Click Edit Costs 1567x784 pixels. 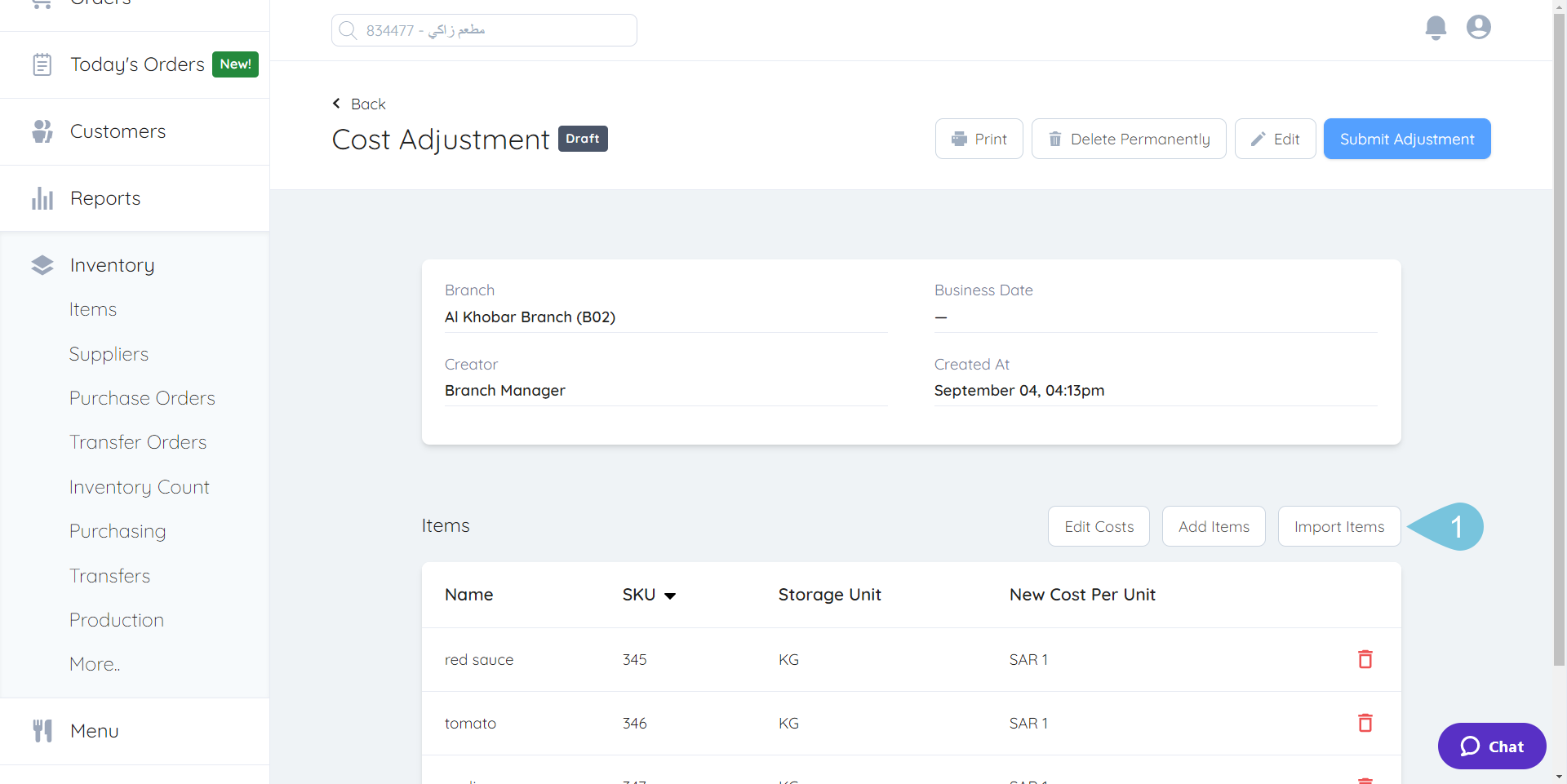pyautogui.click(x=1098, y=526)
